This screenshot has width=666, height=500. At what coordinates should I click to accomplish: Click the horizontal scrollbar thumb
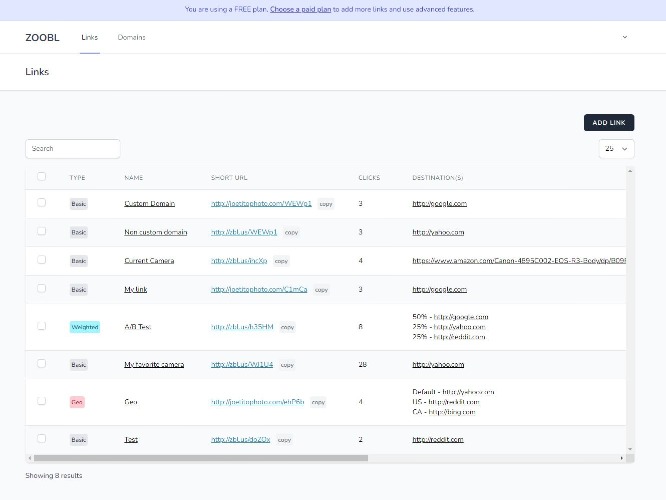tap(201, 458)
